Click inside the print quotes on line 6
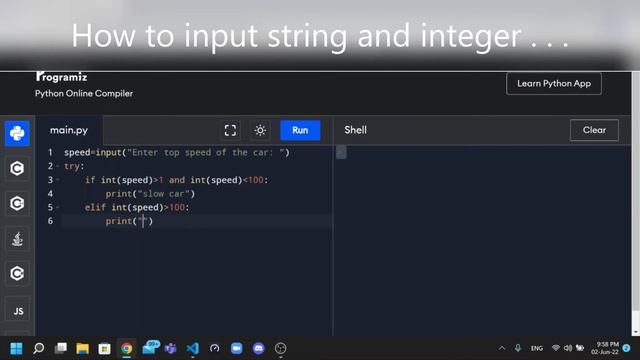 143,221
